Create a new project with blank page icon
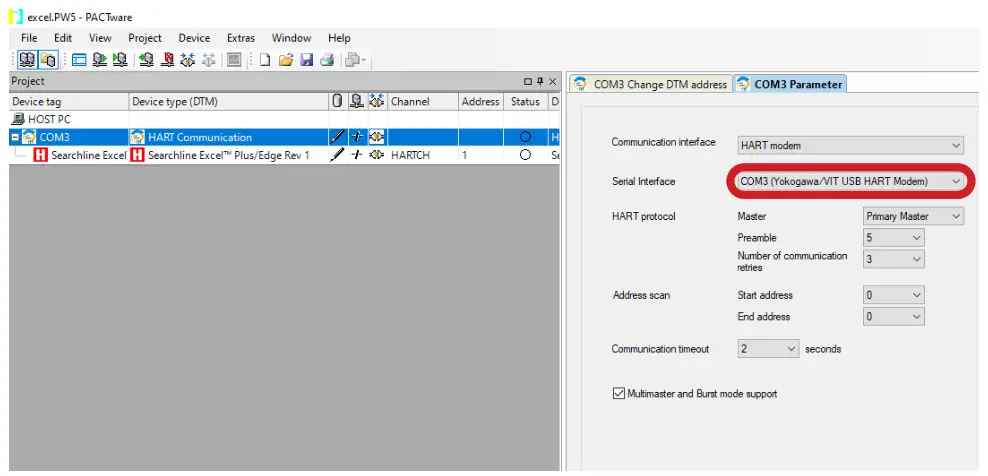Viewport: 988px width, 476px height. coord(265,60)
